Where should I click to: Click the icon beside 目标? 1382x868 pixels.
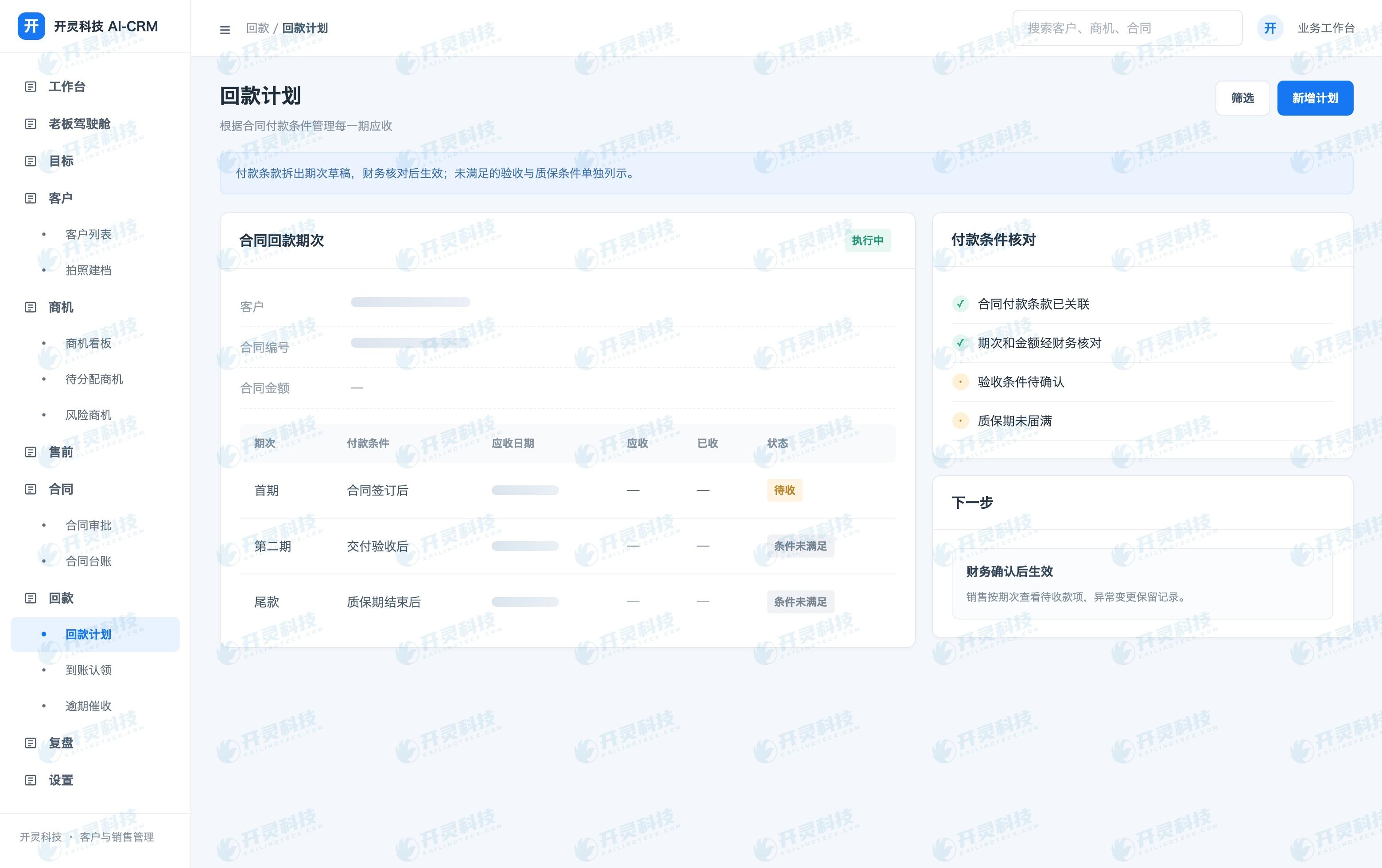tap(31, 161)
